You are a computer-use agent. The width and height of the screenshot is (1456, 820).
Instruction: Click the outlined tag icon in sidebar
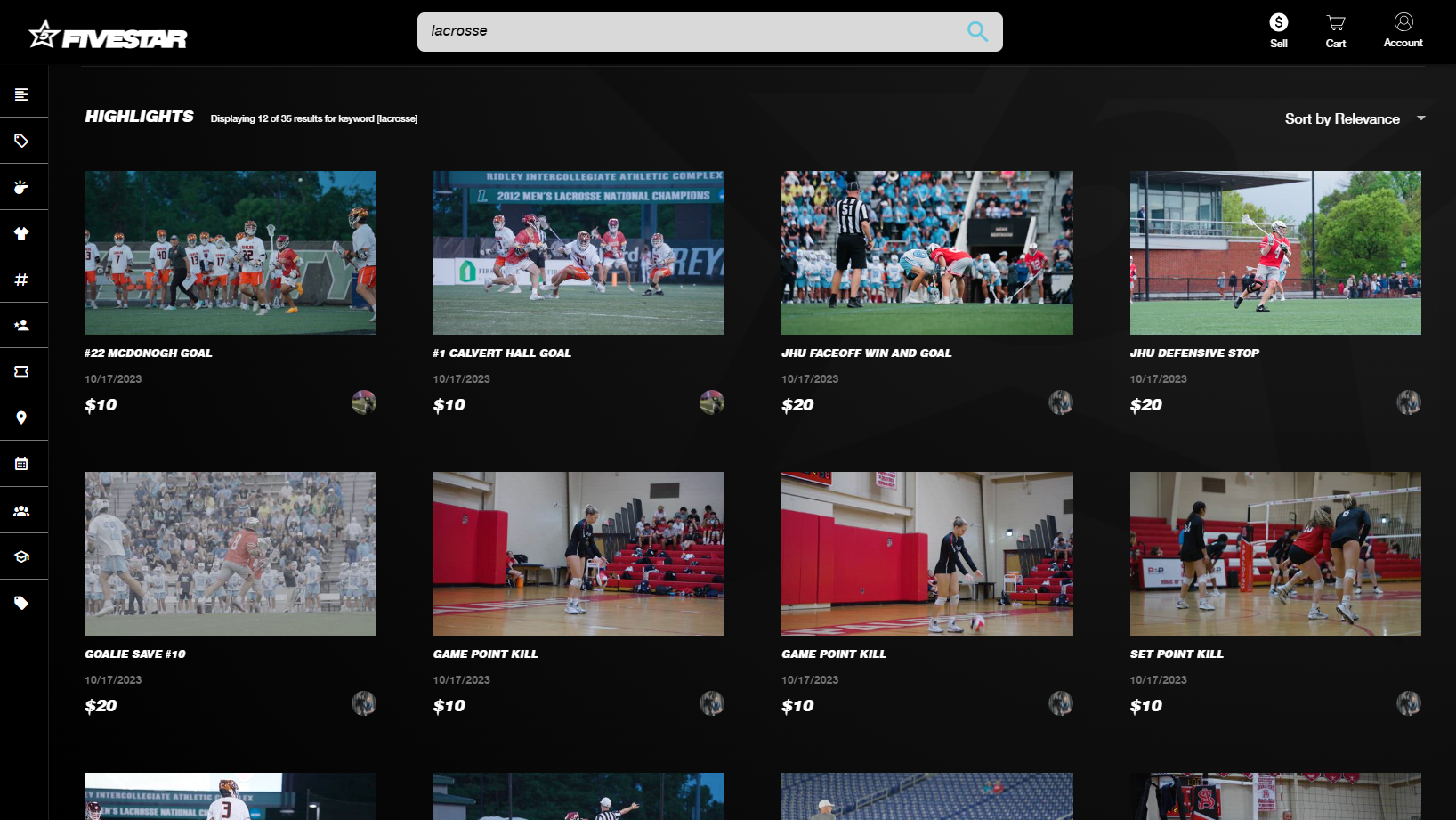click(x=21, y=141)
